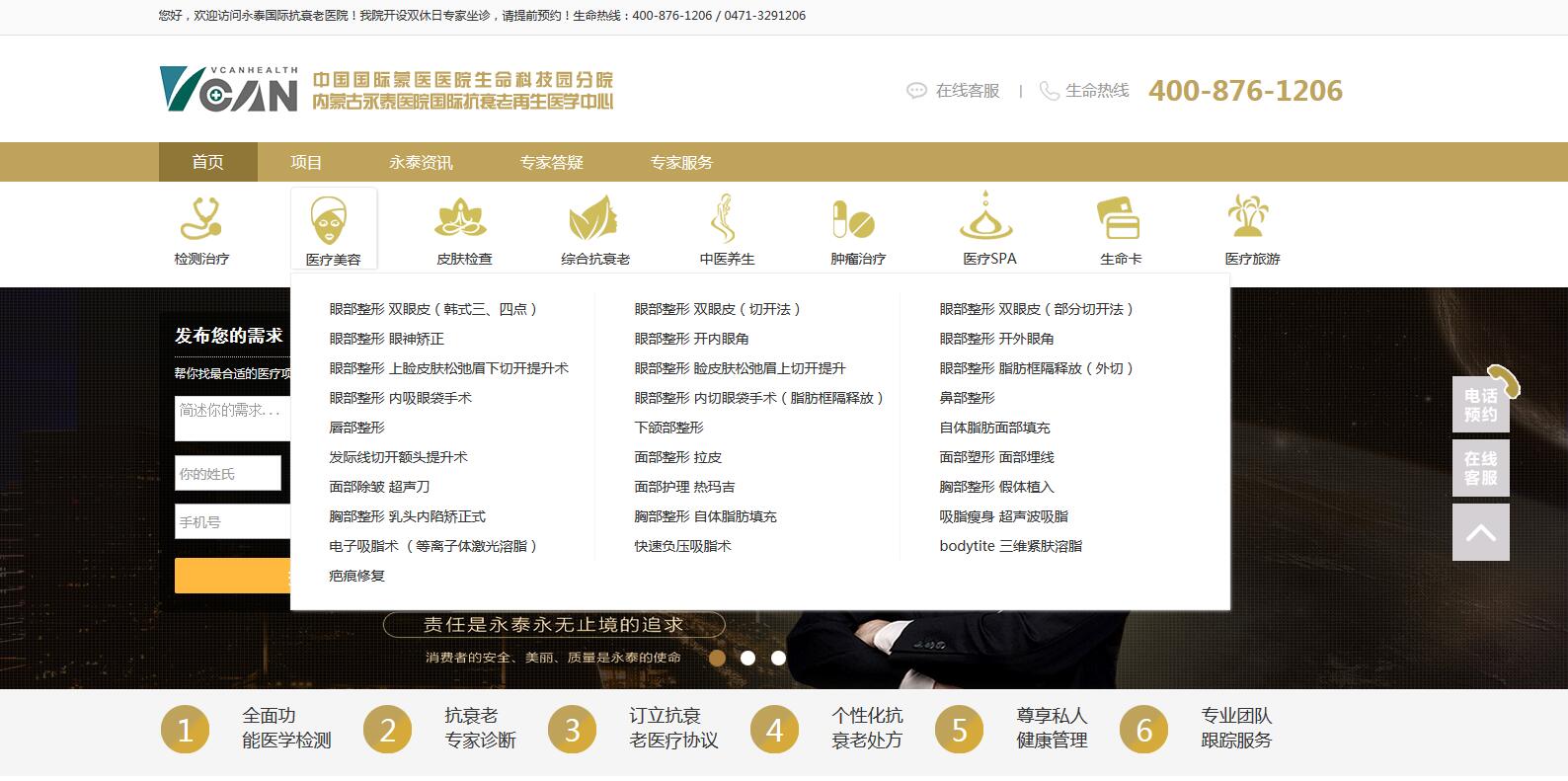Click the step 6 专业团队跟踪服务 circle
Image resolution: width=1568 pixels, height=781 pixels.
[x=1144, y=730]
